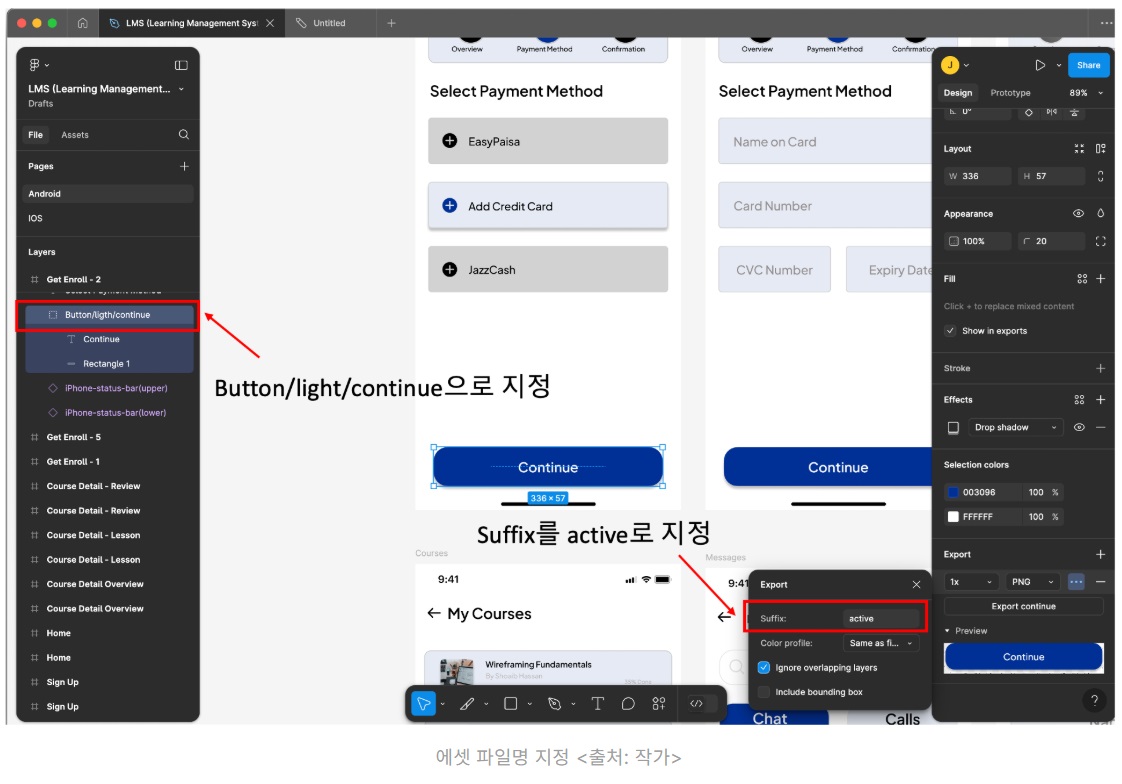Open the Drop shadow effect type dropdown
Image resolution: width=1122 pixels, height=784 pixels.
pos(1015,427)
